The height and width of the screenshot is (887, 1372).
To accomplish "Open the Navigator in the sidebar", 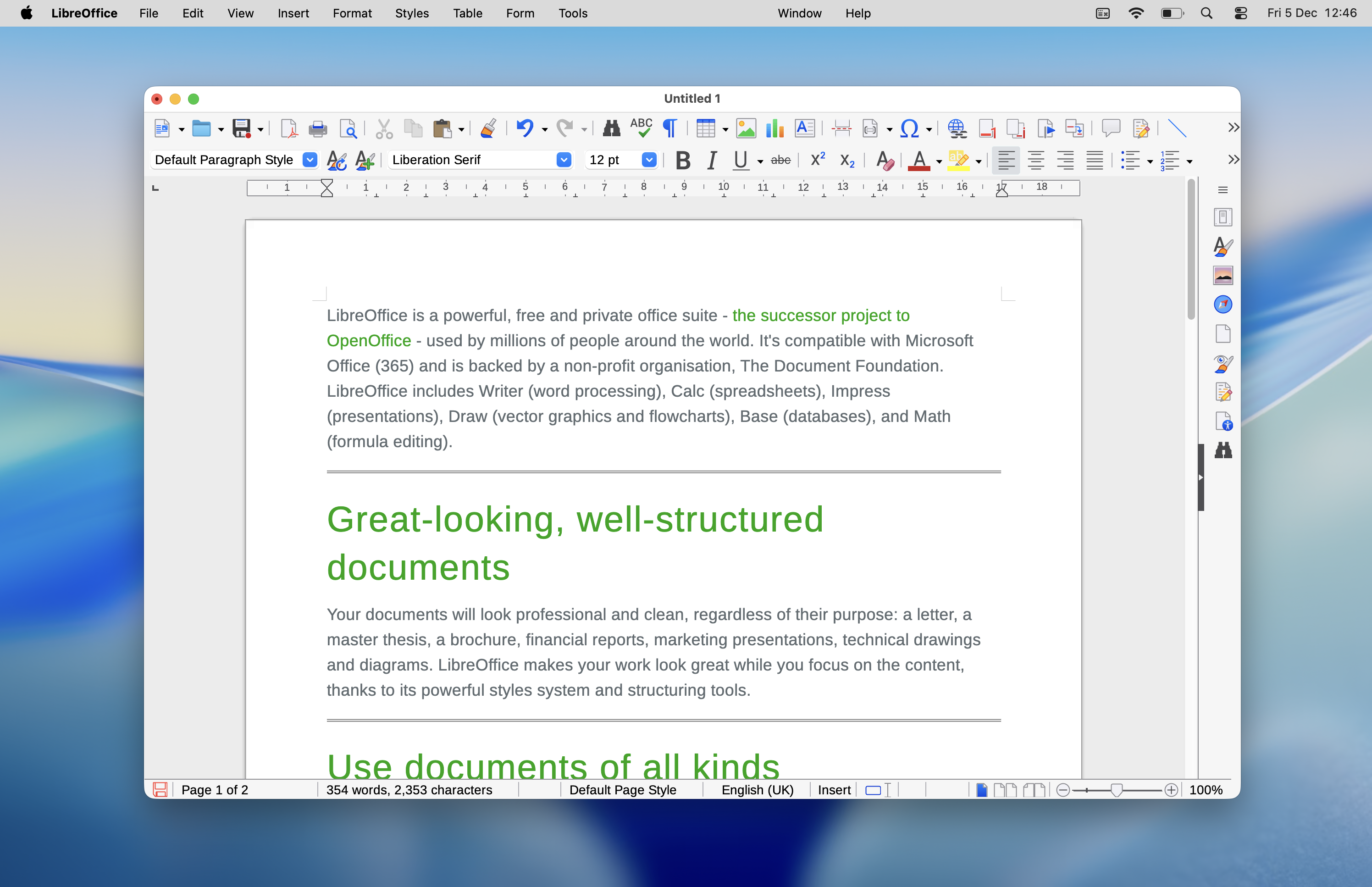I will point(1223,304).
